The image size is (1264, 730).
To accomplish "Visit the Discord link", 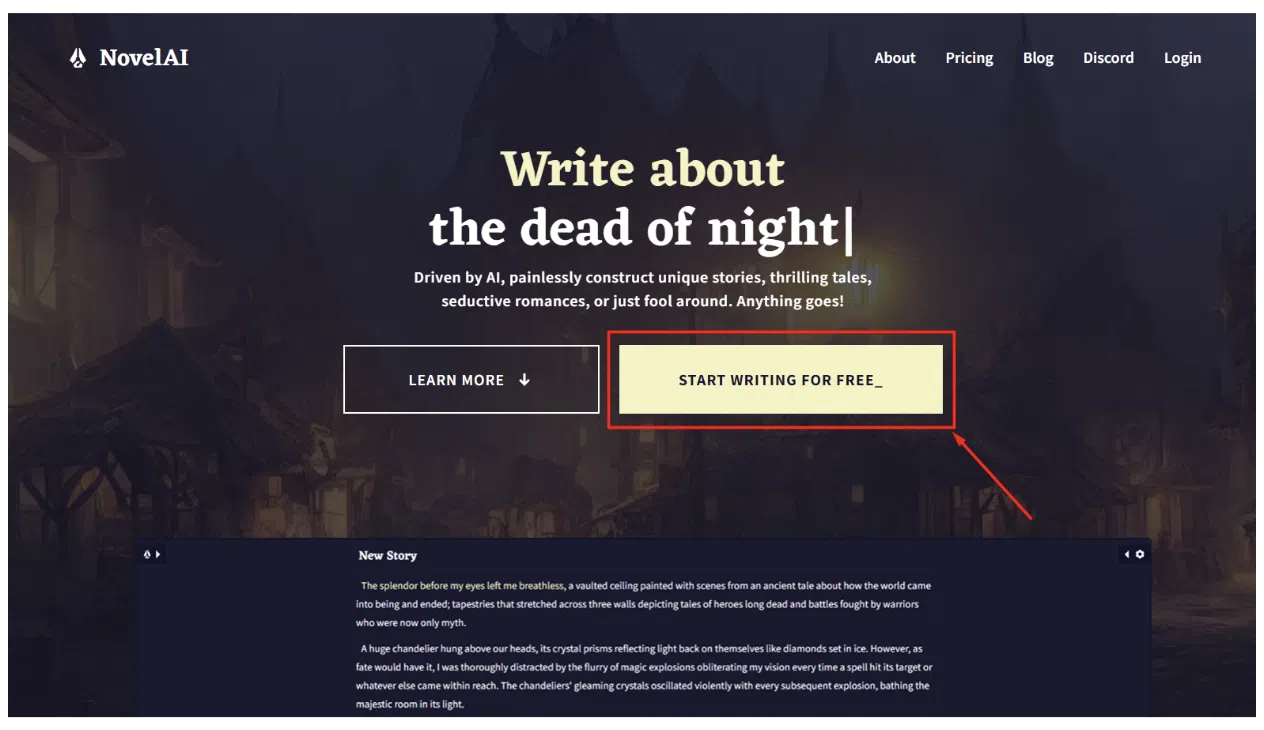I will [1108, 58].
